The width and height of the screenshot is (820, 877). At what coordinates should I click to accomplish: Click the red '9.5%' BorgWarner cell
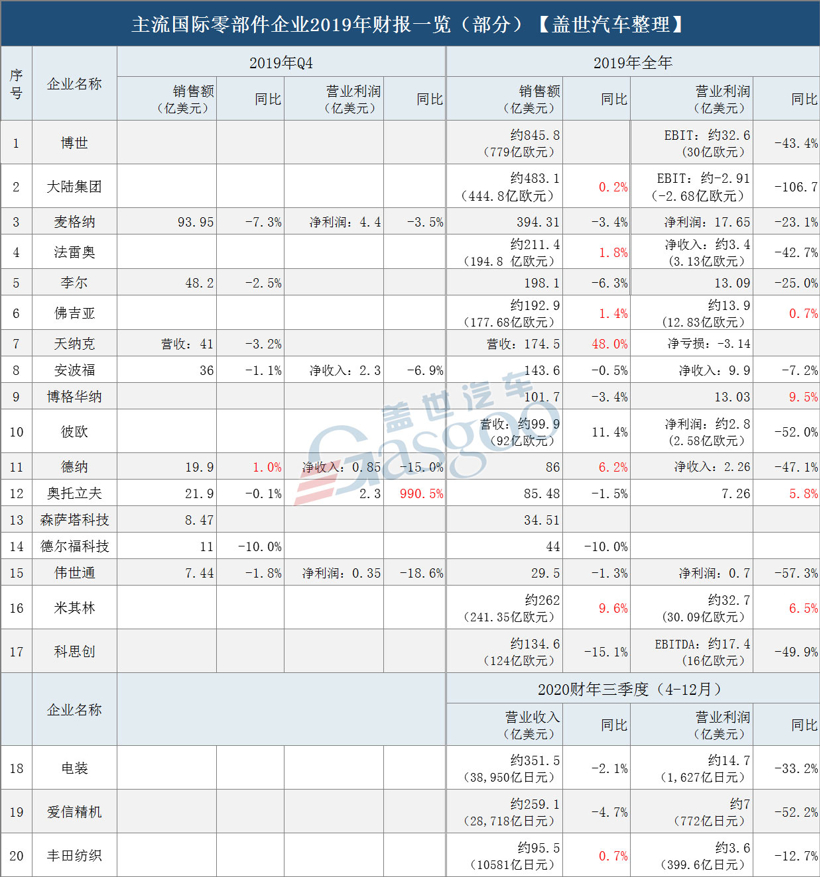click(804, 397)
